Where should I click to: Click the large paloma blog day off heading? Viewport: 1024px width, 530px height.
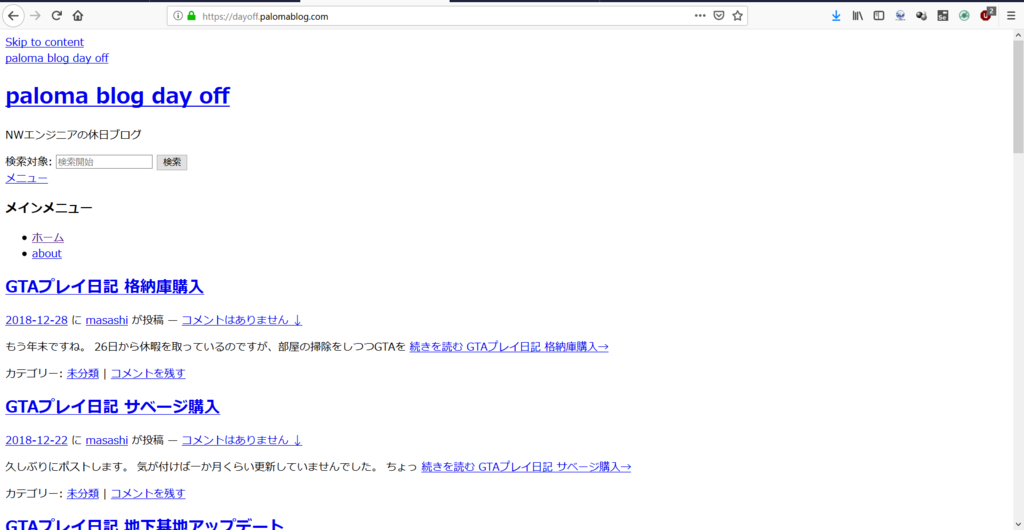coord(118,96)
